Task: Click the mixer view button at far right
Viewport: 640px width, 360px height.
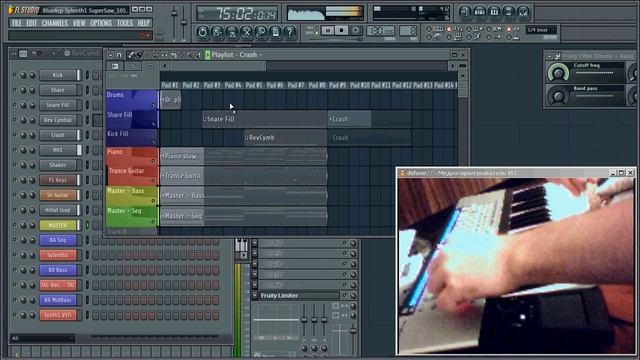Action: click(524, 12)
